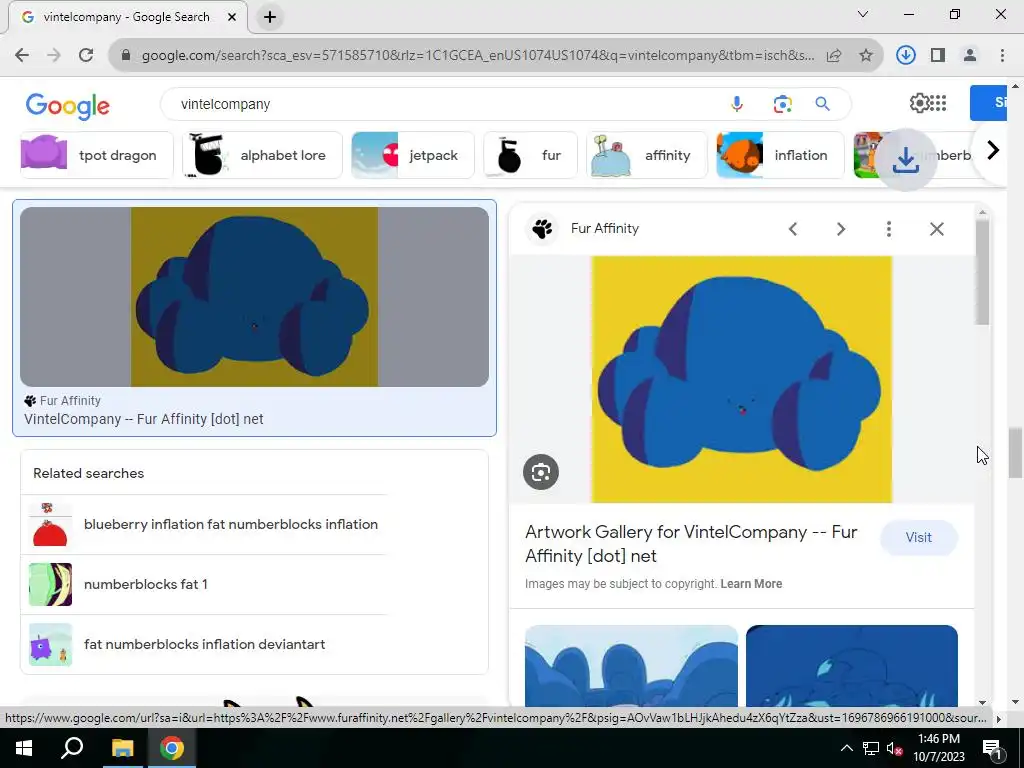Select the fur chip
This screenshot has width=1024, height=768.
(x=530, y=155)
